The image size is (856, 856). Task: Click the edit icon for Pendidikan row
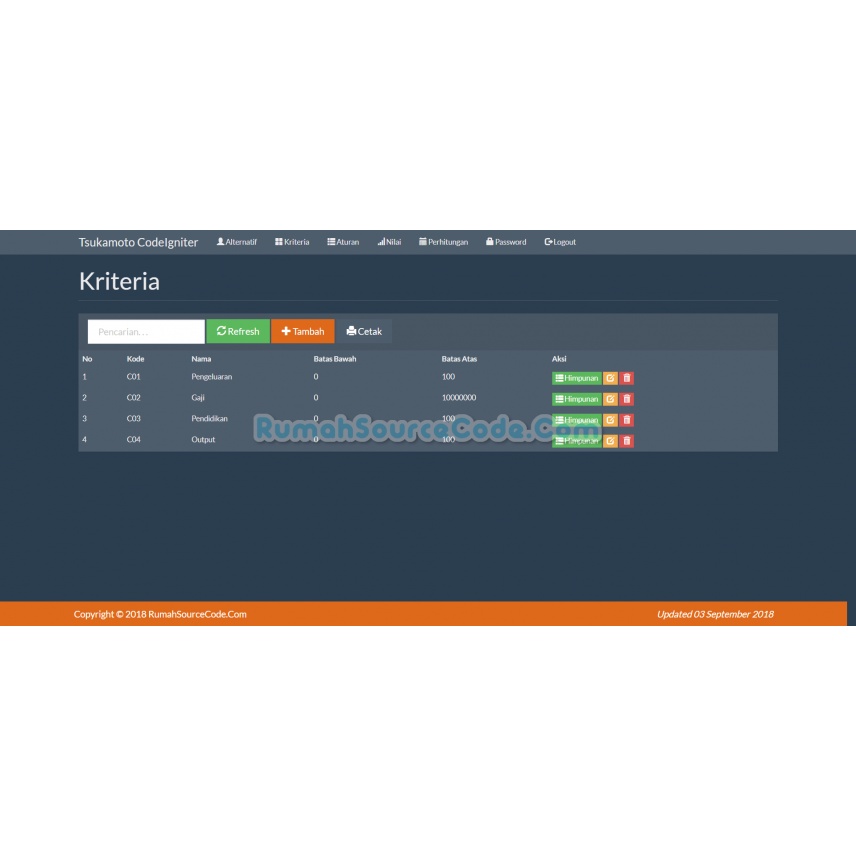point(610,420)
